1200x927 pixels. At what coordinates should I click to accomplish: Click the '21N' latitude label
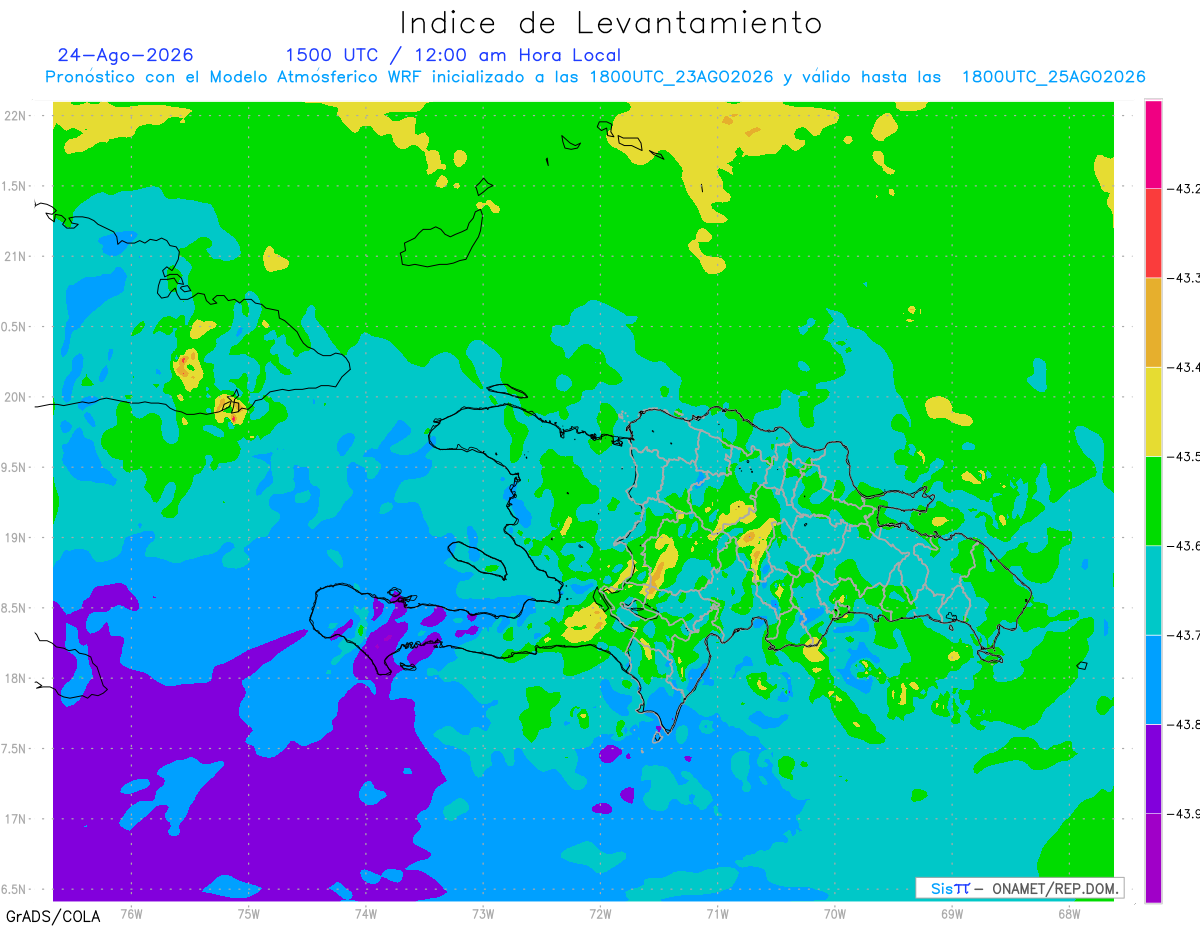15,256
